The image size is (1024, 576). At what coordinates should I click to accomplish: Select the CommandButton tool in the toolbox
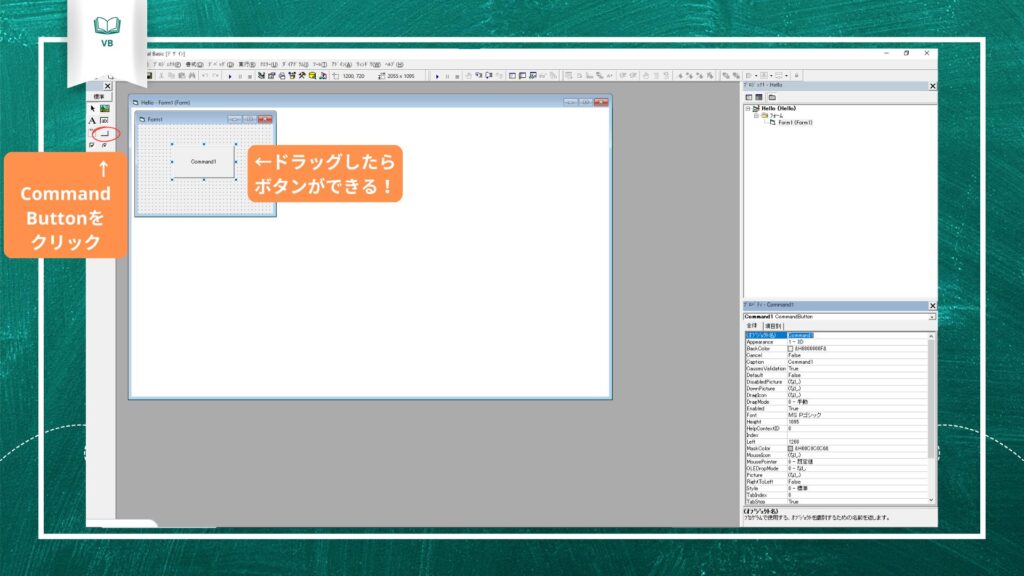pyautogui.click(x=104, y=133)
